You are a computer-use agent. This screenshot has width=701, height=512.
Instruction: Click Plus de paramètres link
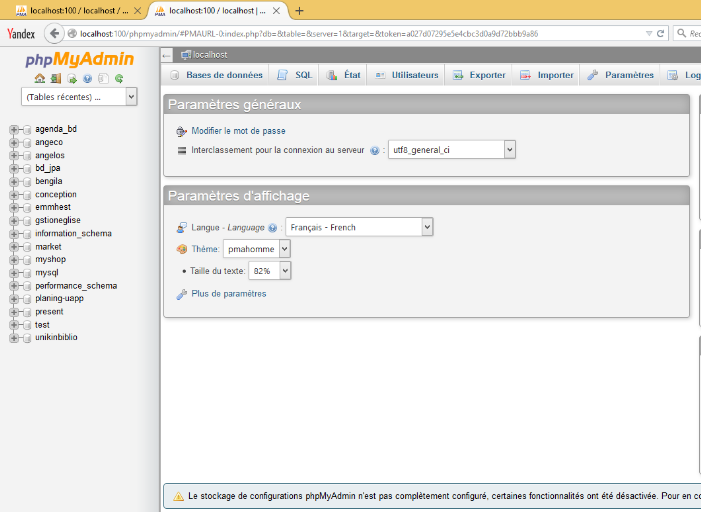[229, 294]
